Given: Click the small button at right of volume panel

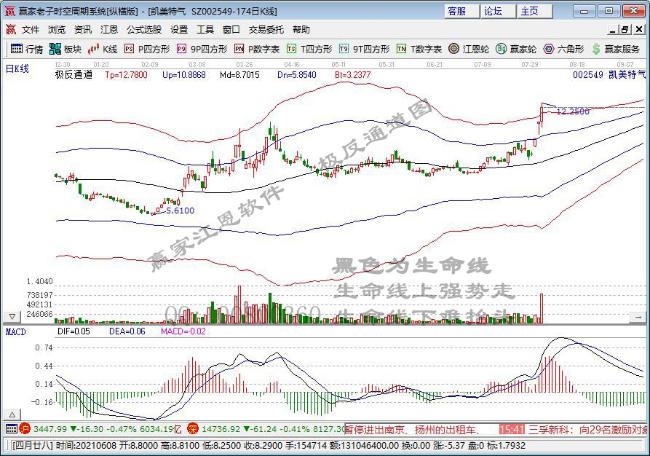Looking at the screenshot, I should (x=638, y=317).
